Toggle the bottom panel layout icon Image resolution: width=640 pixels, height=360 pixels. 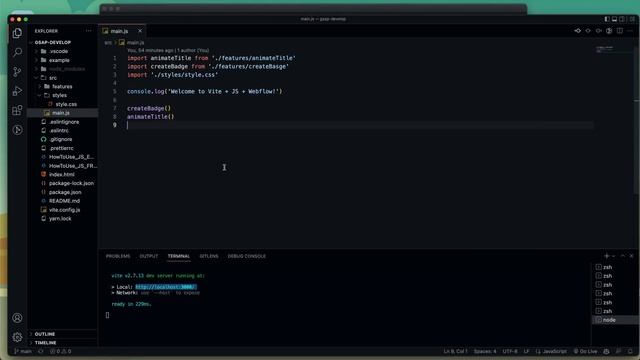[614, 19]
